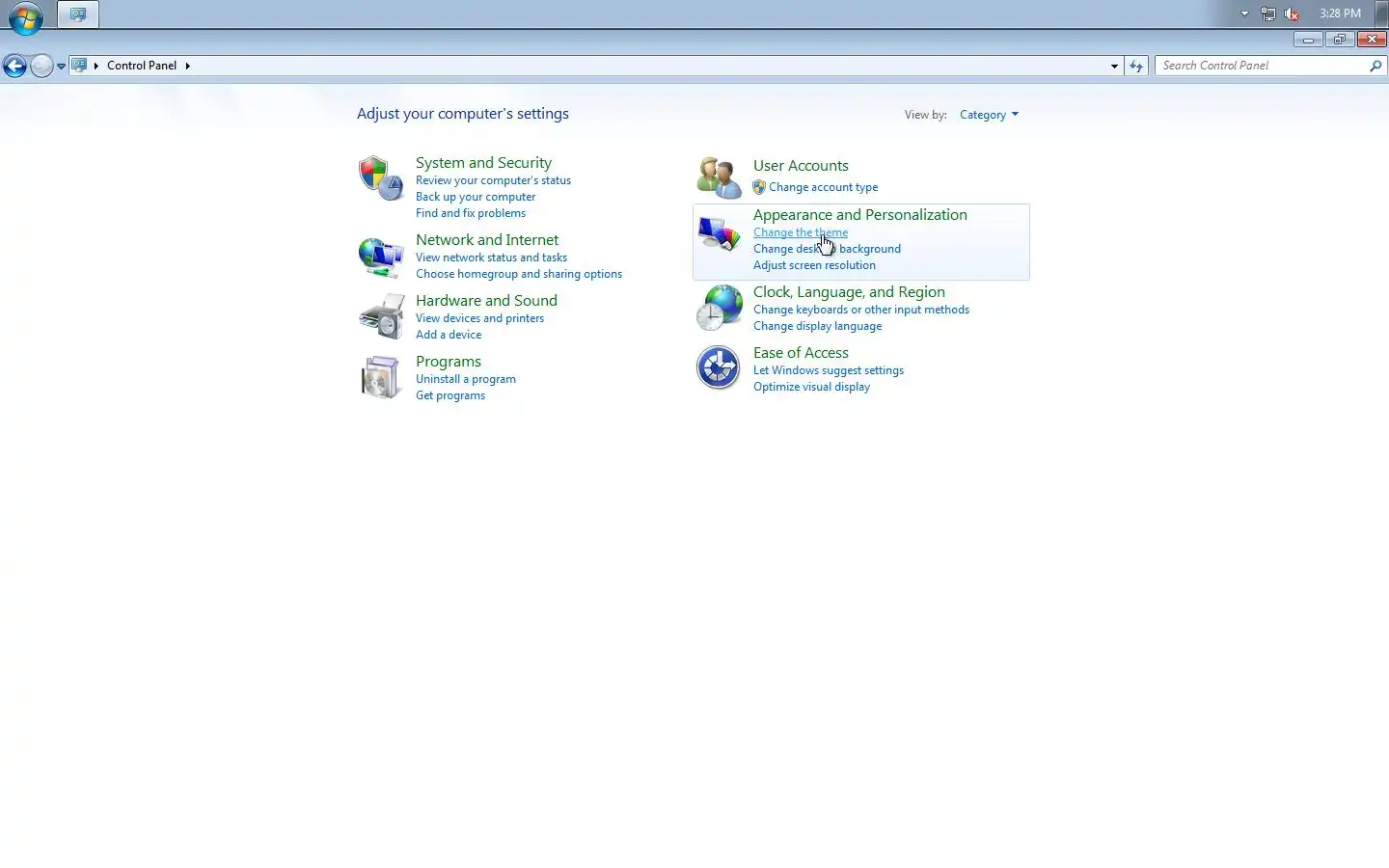
Task: Open Network and Internet heading
Action: point(487,240)
